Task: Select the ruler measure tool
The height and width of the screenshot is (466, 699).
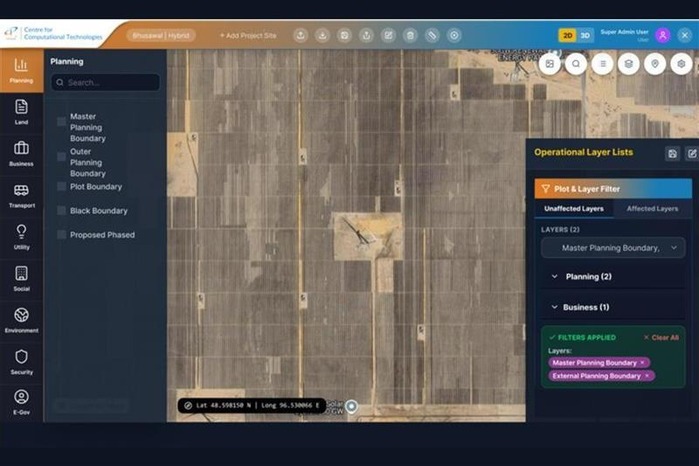Action: [x=432, y=35]
